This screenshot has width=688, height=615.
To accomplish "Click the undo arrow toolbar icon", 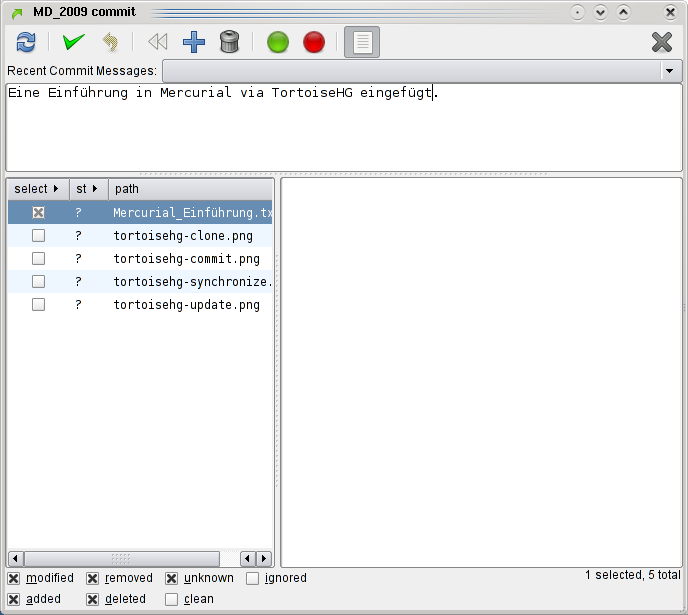I will coord(110,42).
